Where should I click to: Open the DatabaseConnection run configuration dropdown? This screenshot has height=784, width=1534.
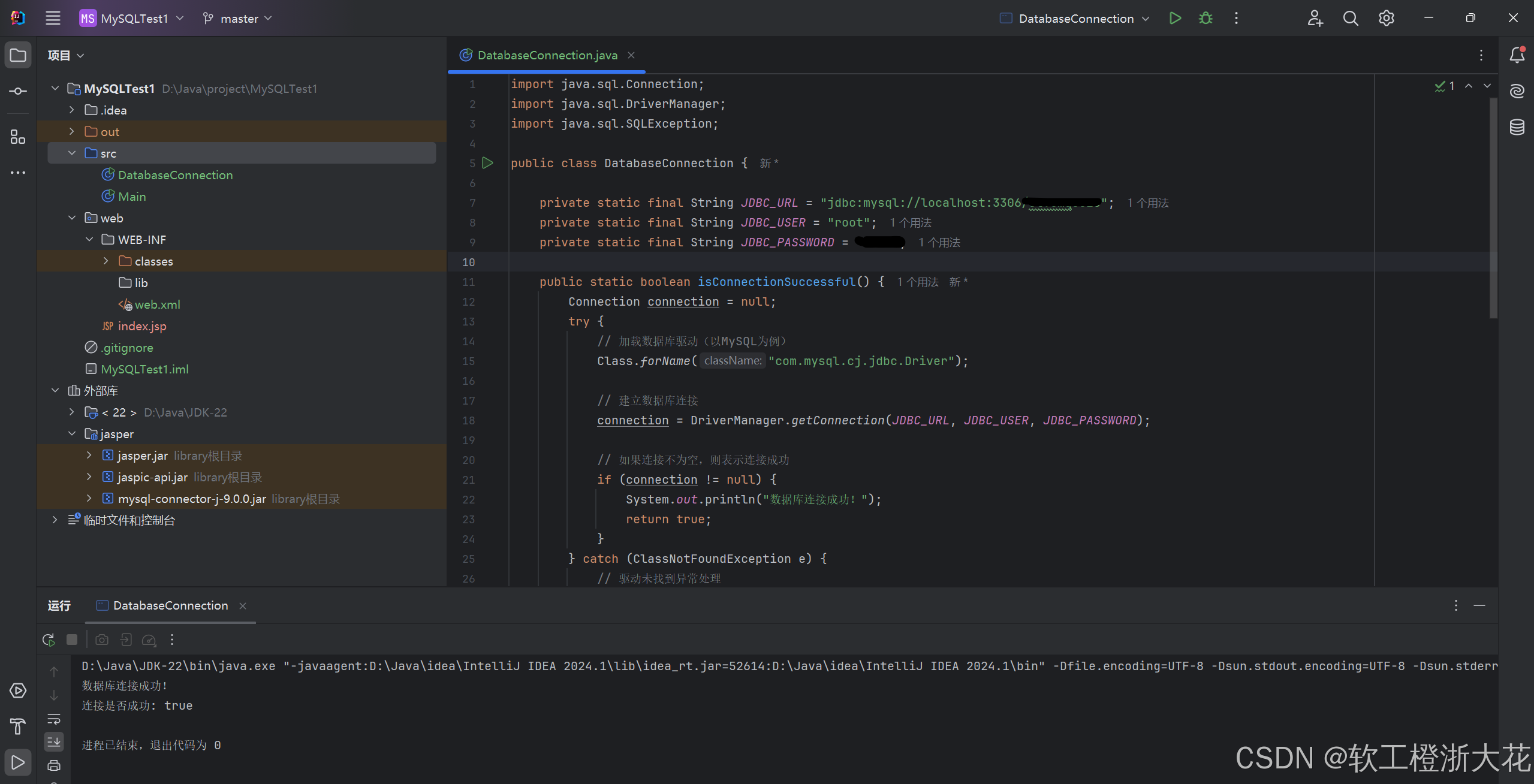click(1075, 19)
